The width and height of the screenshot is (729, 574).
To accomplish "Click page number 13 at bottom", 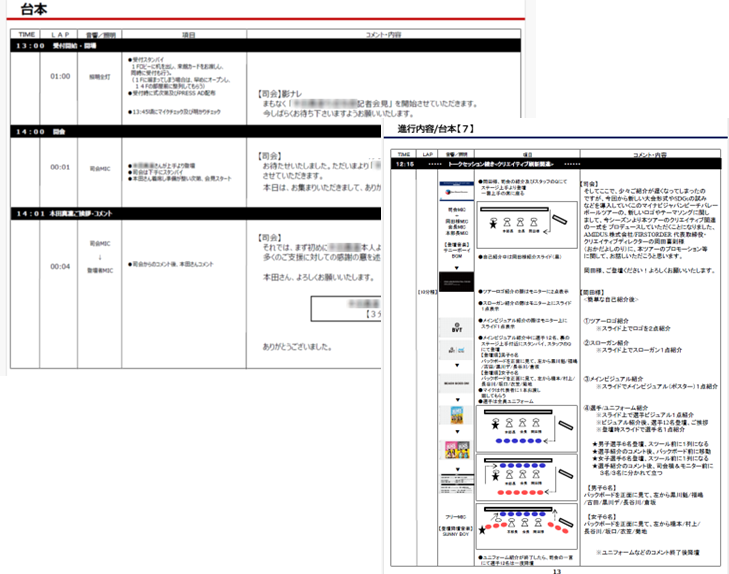I will click(557, 571).
